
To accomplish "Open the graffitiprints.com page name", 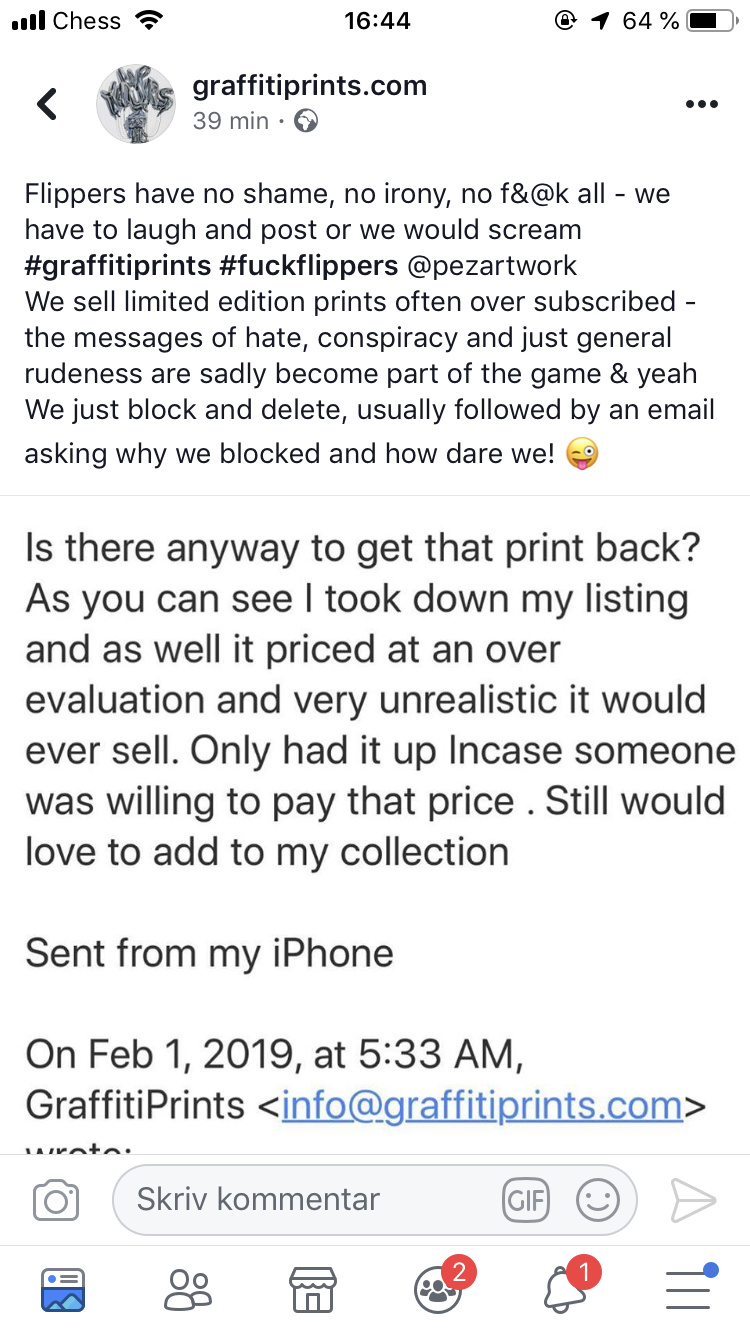I will point(309,86).
